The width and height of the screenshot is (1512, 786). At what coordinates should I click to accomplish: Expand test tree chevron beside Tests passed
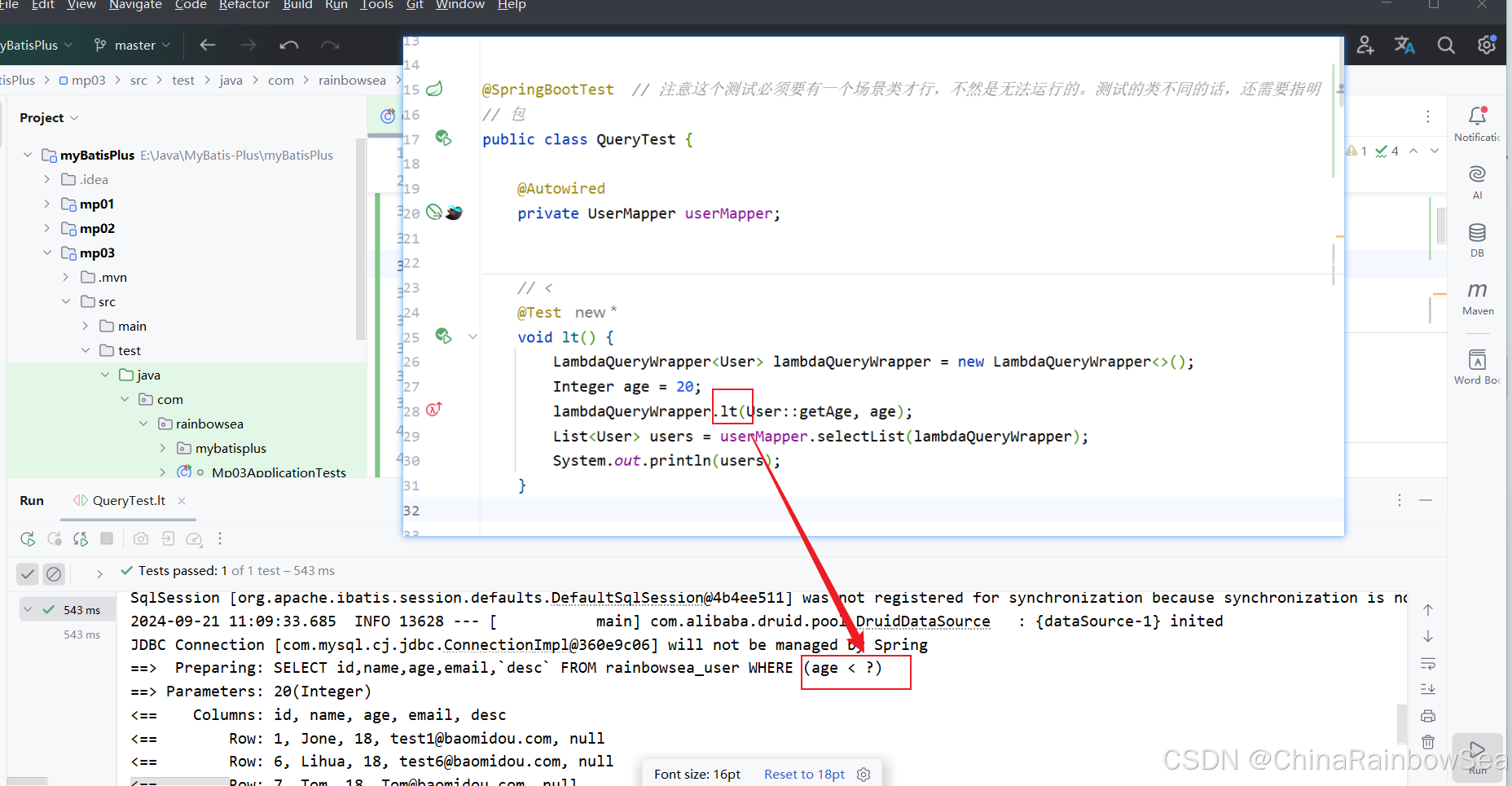(99, 574)
